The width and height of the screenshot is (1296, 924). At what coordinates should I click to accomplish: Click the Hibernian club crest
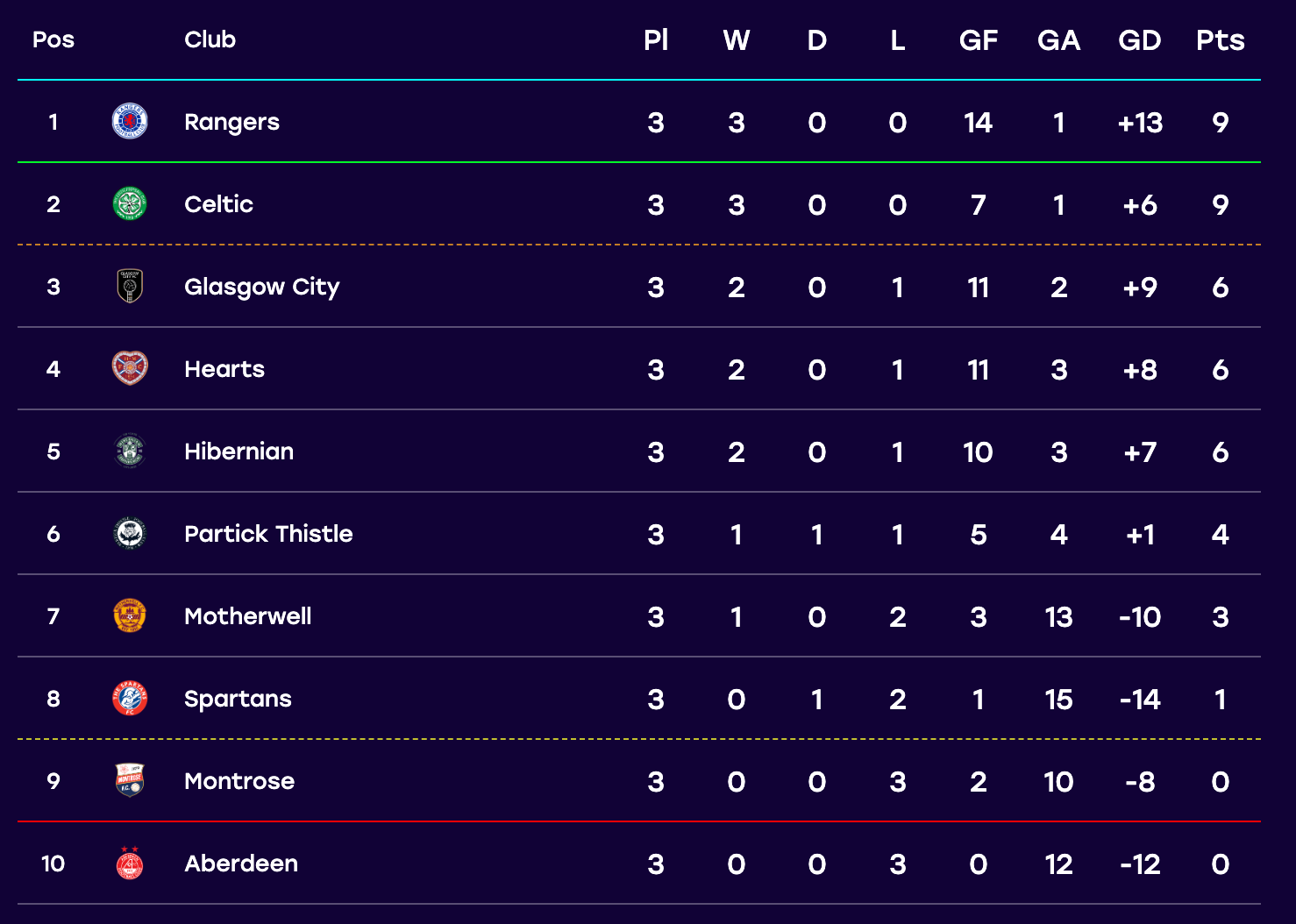(x=130, y=451)
